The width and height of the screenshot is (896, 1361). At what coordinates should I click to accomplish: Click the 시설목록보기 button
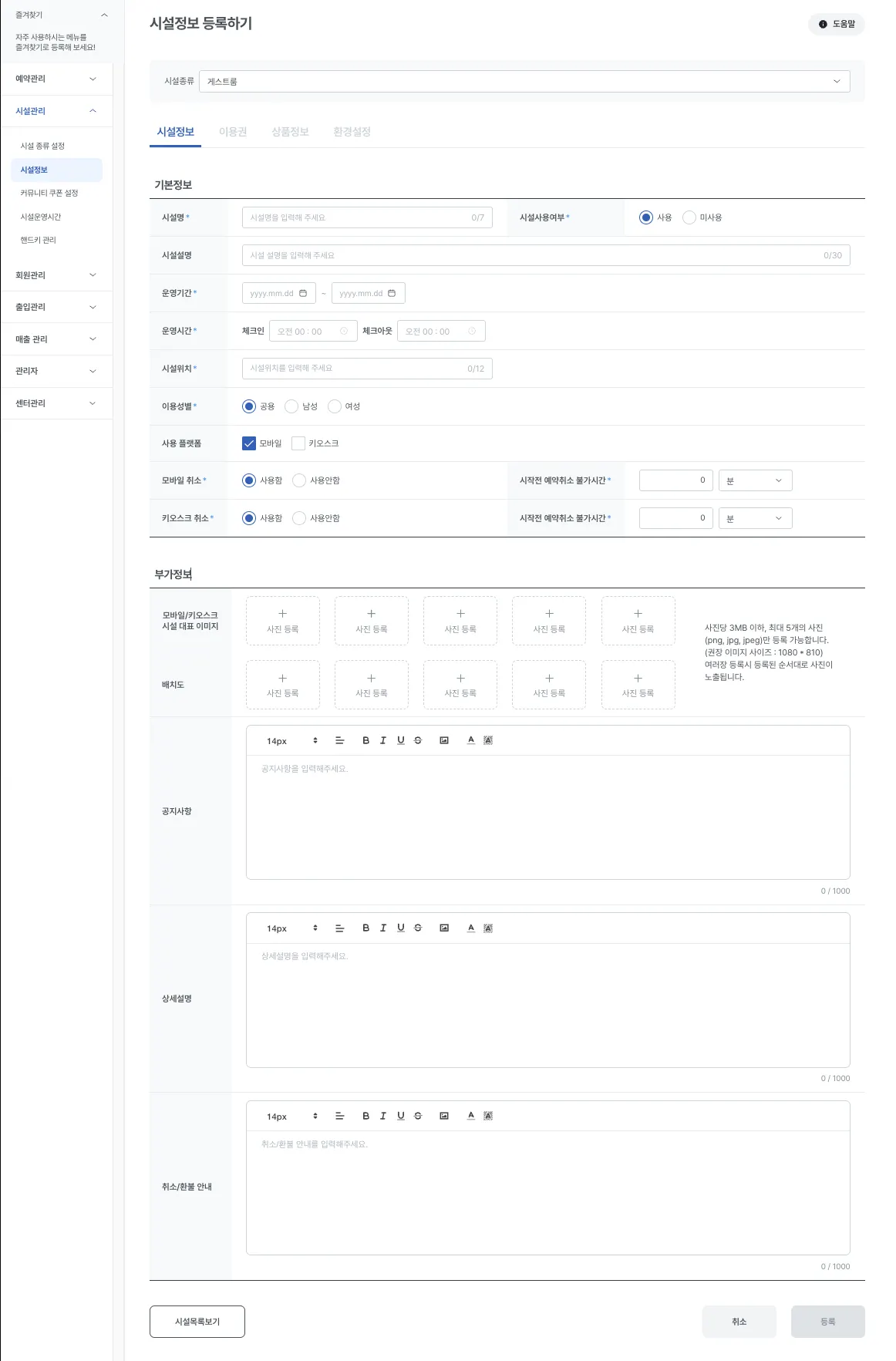pyautogui.click(x=197, y=1322)
